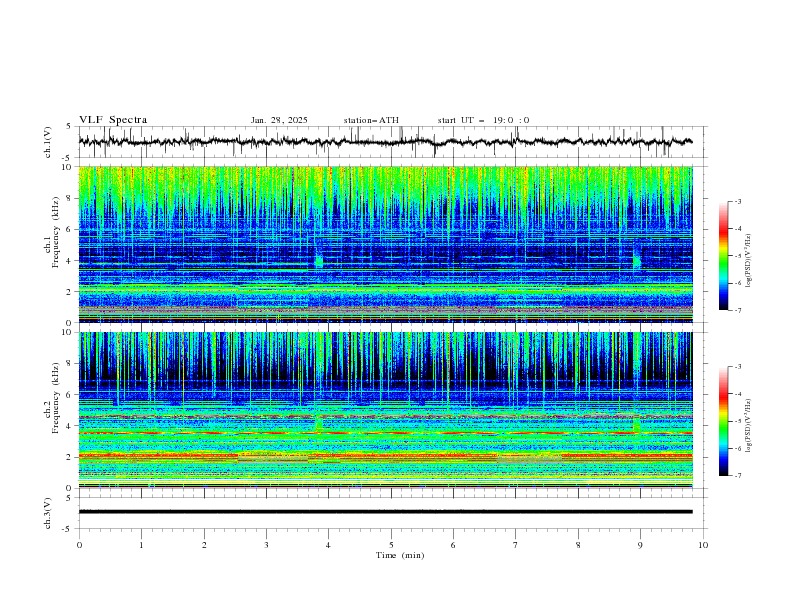Click the ch.2 colorbar "log(PSD)(V²/Hz)" label
Image resolution: width=792 pixels, height=612 pixels.
tap(748, 426)
